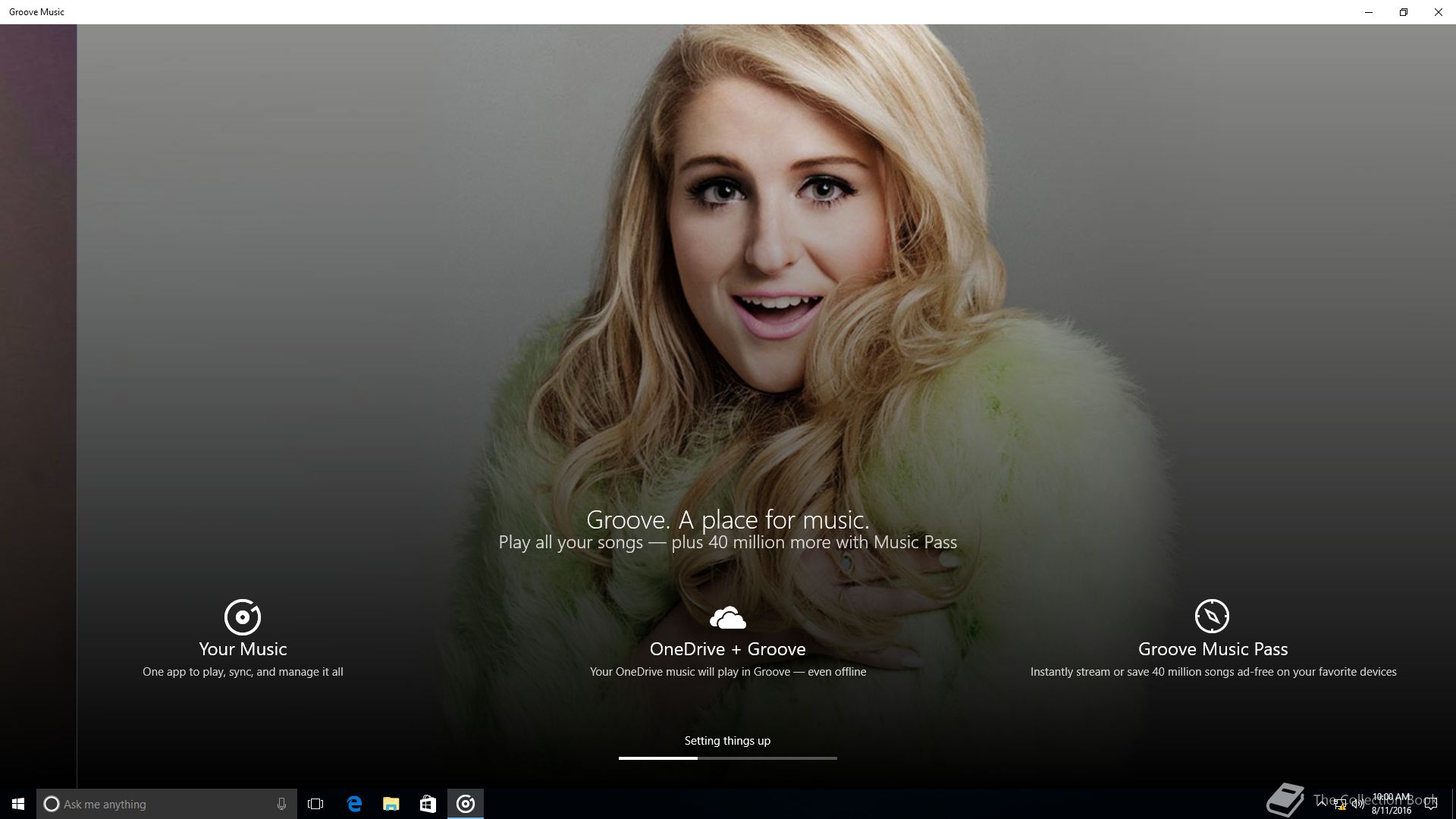Image resolution: width=1456 pixels, height=819 pixels.
Task: Restore down the Groove Music window
Action: (x=1404, y=12)
